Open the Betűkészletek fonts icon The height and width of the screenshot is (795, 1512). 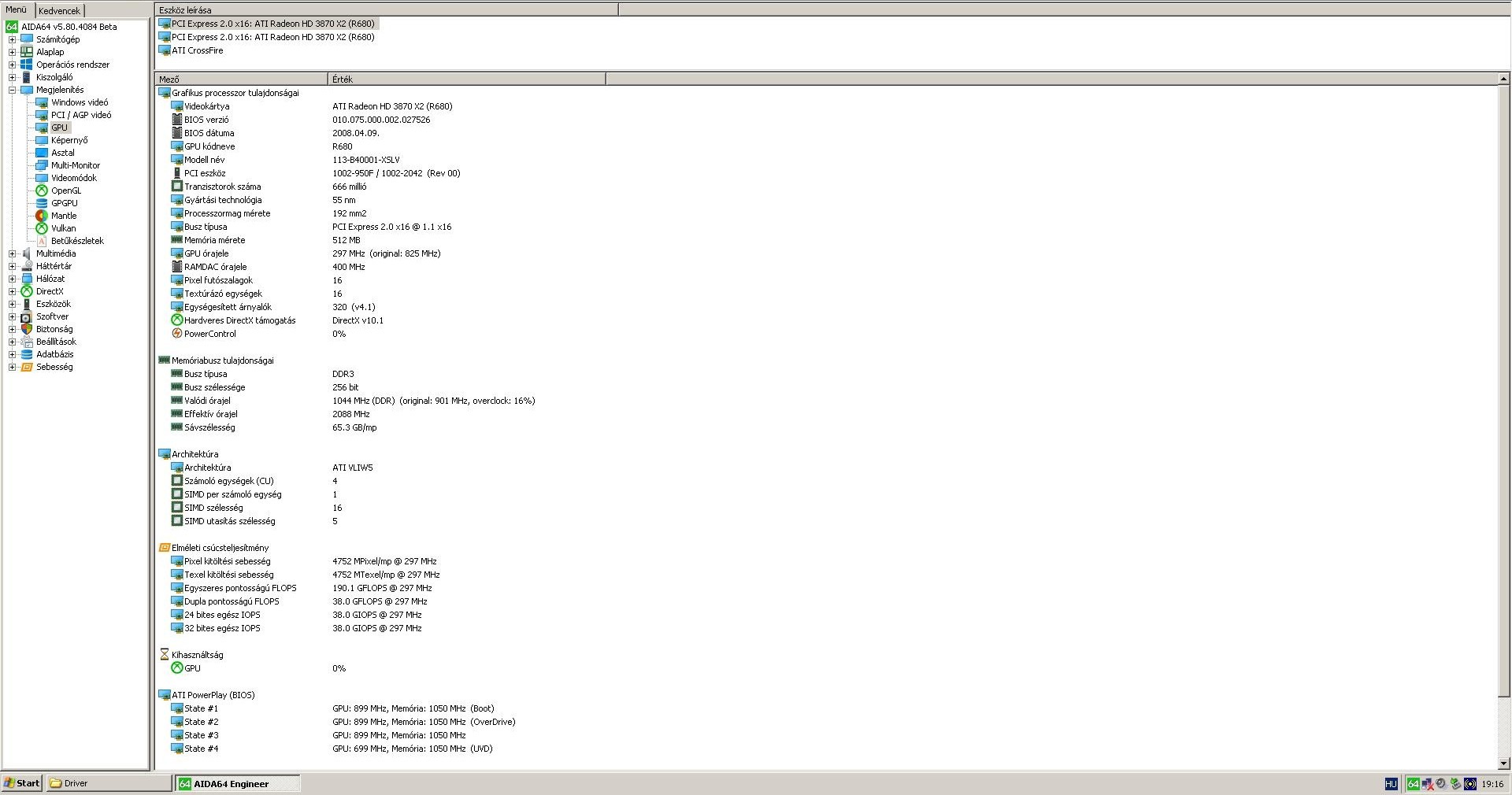pyautogui.click(x=42, y=241)
